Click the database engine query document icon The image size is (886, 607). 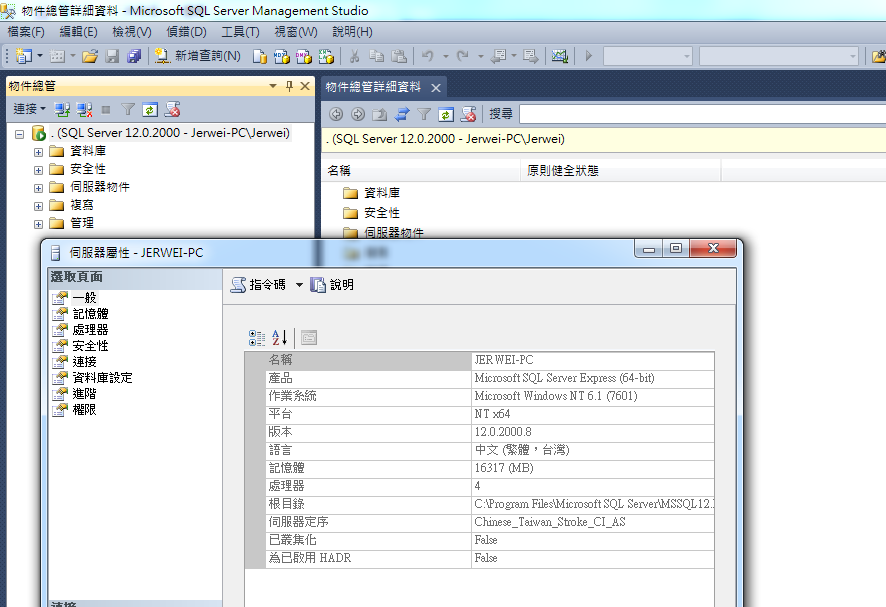pos(259,56)
